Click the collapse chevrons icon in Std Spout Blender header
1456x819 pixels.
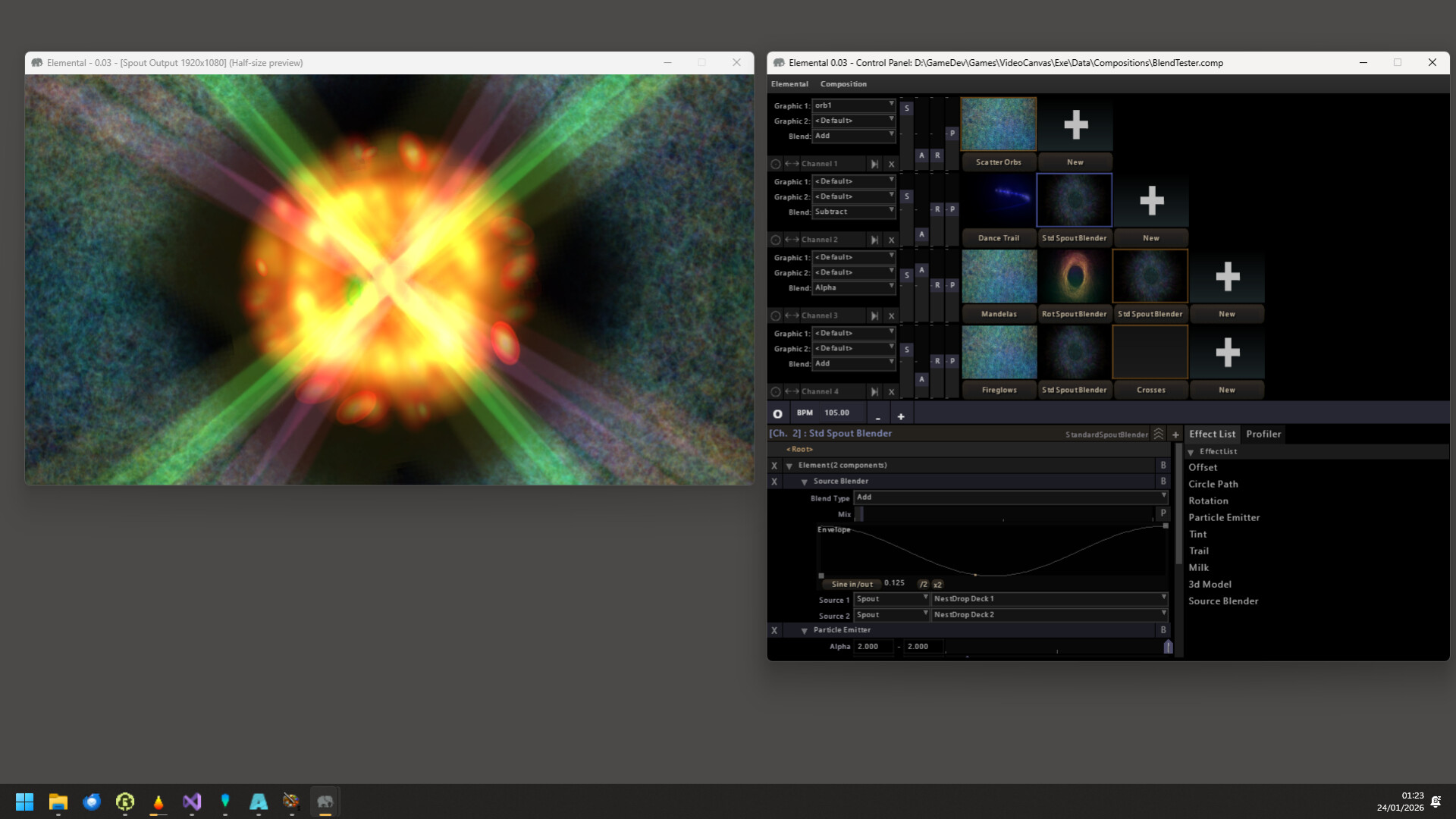coord(1159,434)
